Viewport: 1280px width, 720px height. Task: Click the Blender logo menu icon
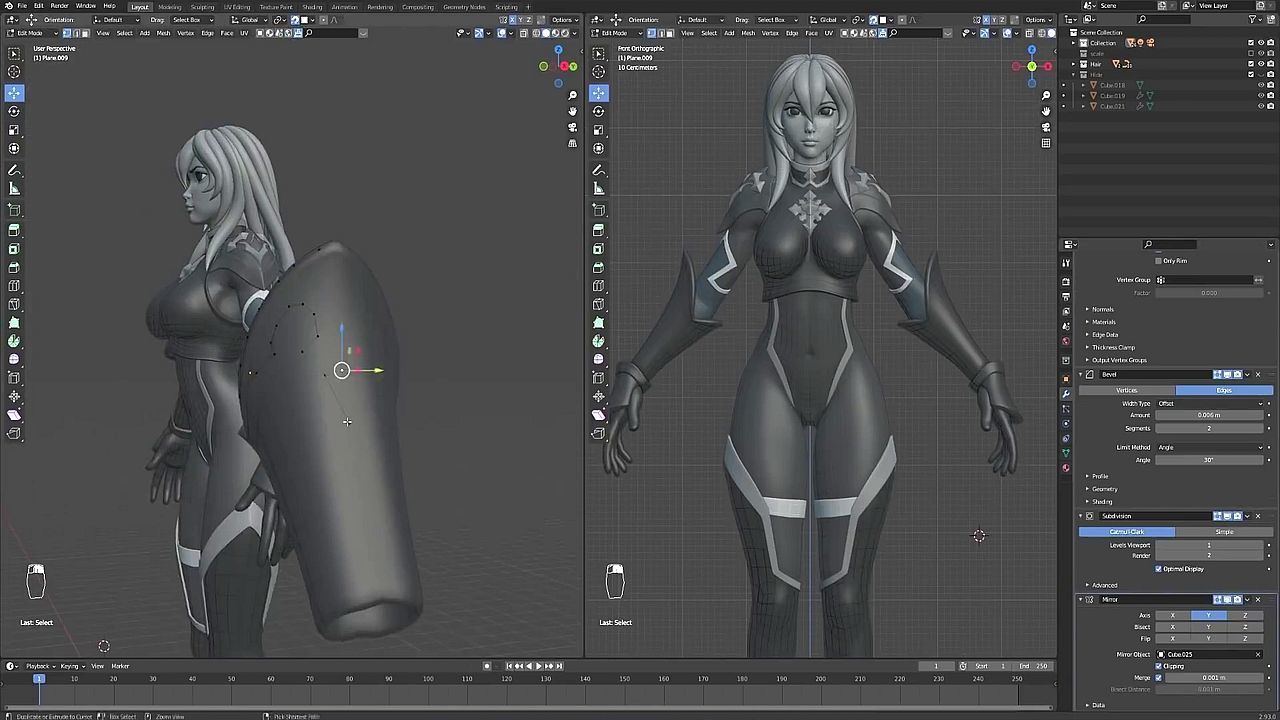(x=7, y=6)
